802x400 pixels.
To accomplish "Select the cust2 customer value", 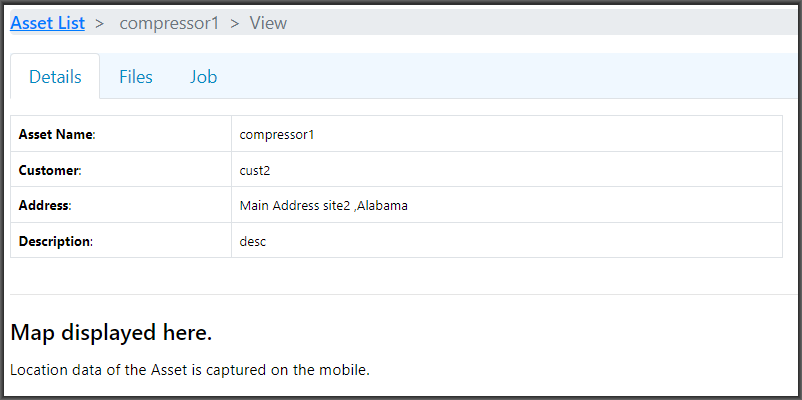I will tap(255, 170).
